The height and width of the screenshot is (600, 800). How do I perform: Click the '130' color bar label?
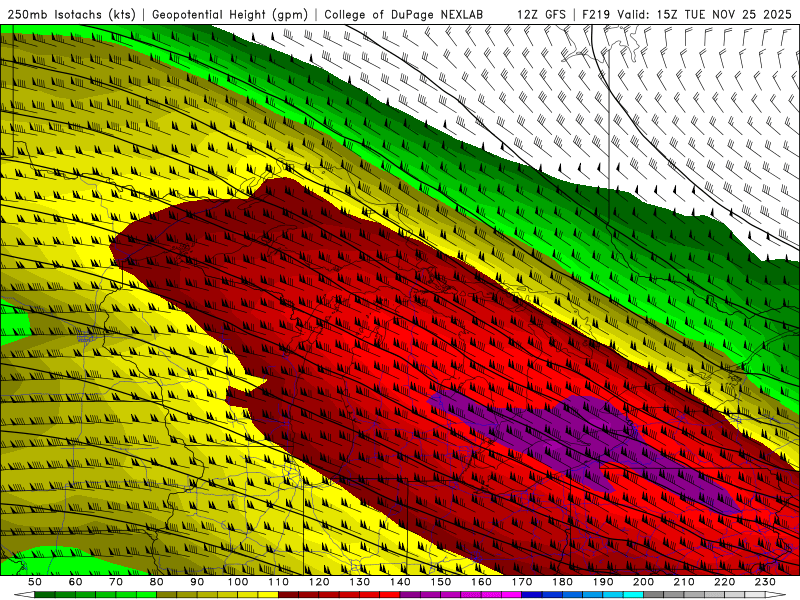pos(359,582)
